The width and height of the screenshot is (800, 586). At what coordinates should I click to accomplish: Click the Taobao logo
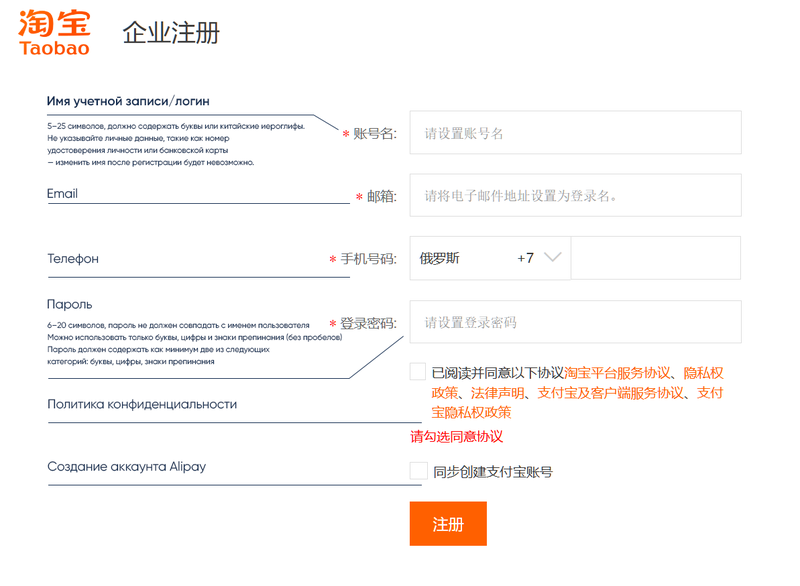54,32
